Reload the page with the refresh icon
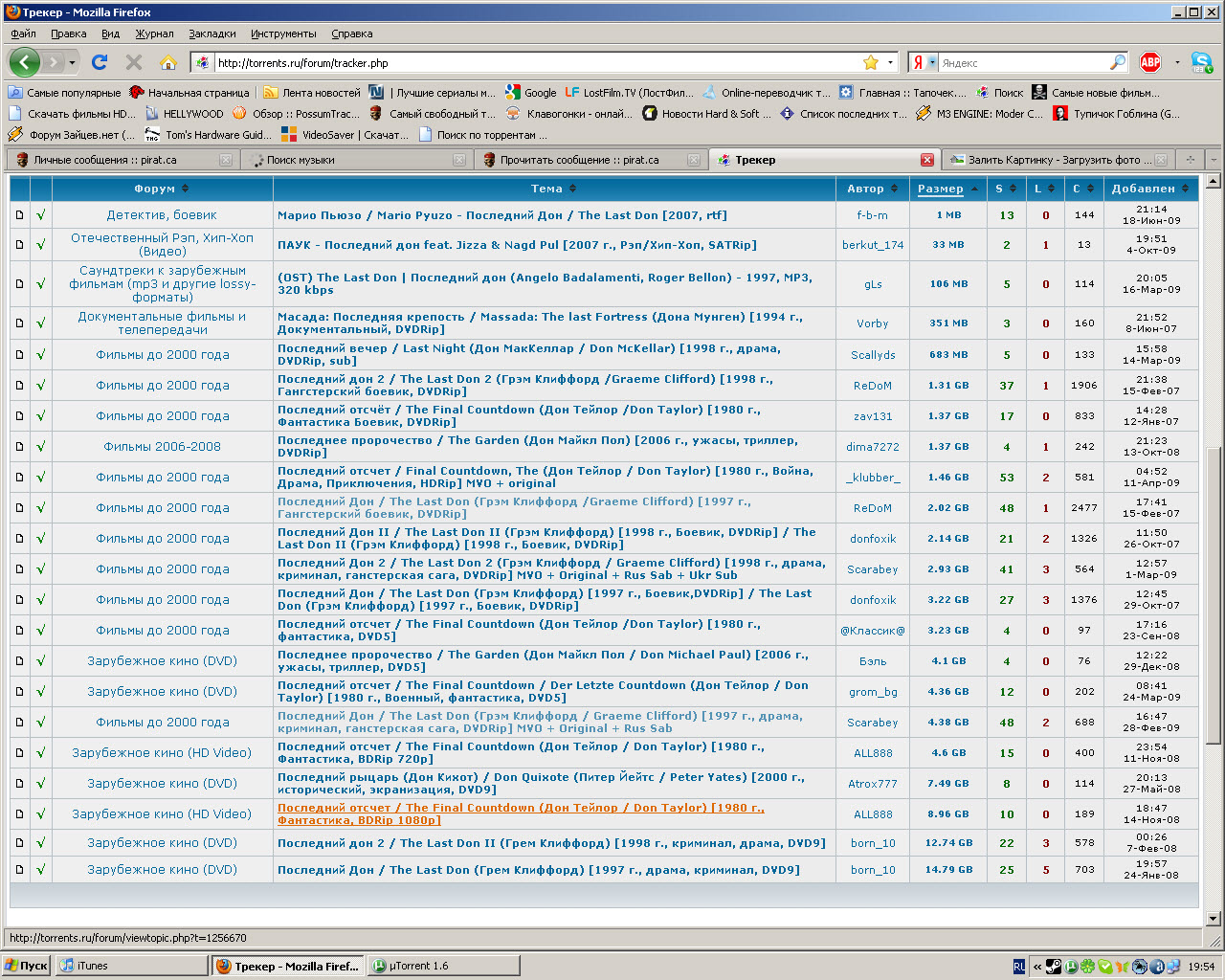This screenshot has height=980, width=1225. [x=100, y=62]
